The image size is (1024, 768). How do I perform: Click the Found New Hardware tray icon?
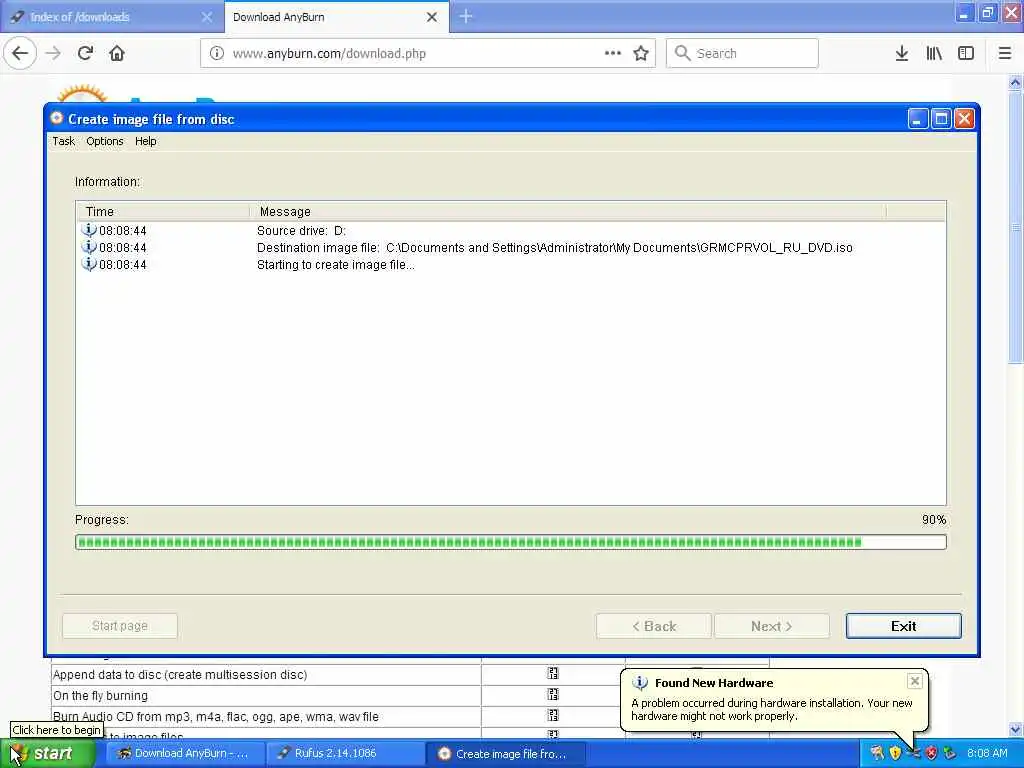914,753
